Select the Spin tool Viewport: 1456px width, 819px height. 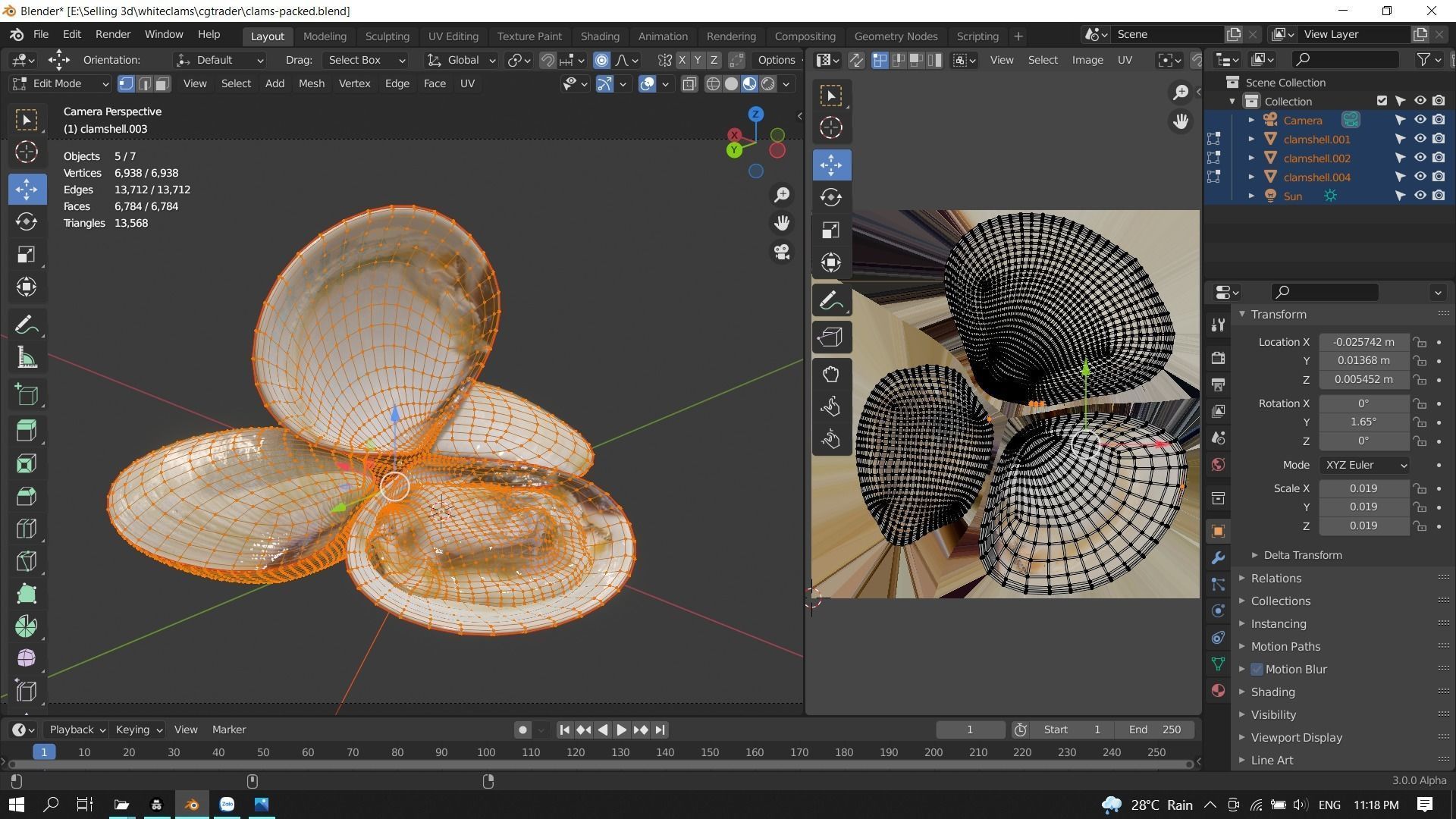click(27, 626)
